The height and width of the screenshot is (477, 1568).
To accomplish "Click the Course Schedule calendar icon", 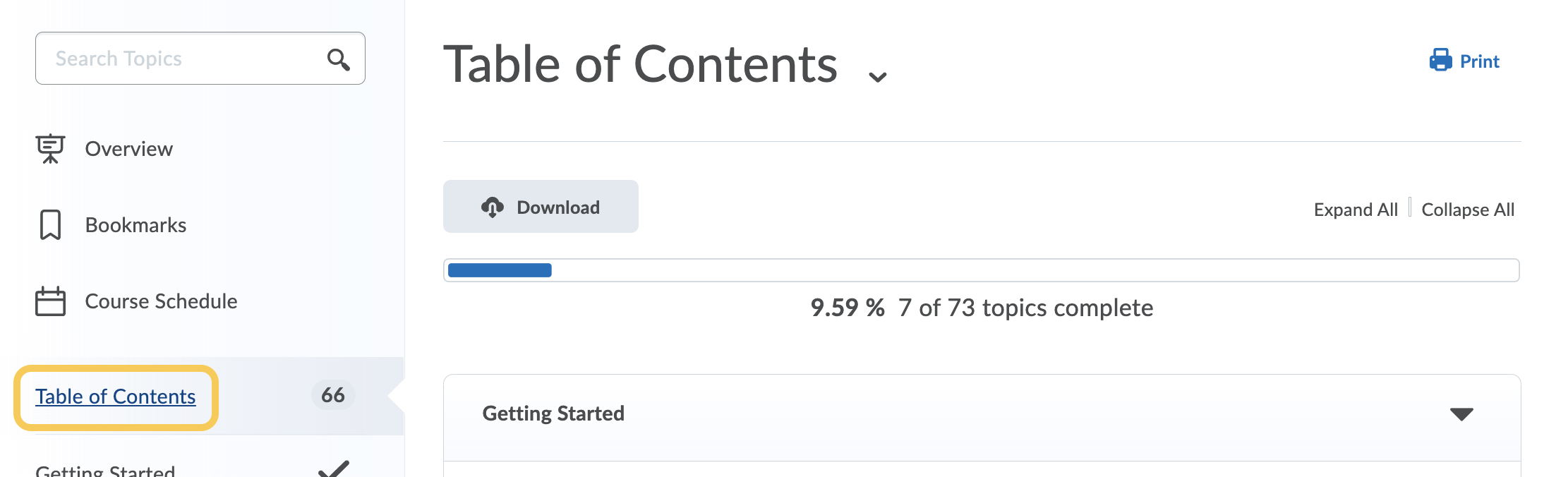I will click(x=50, y=301).
